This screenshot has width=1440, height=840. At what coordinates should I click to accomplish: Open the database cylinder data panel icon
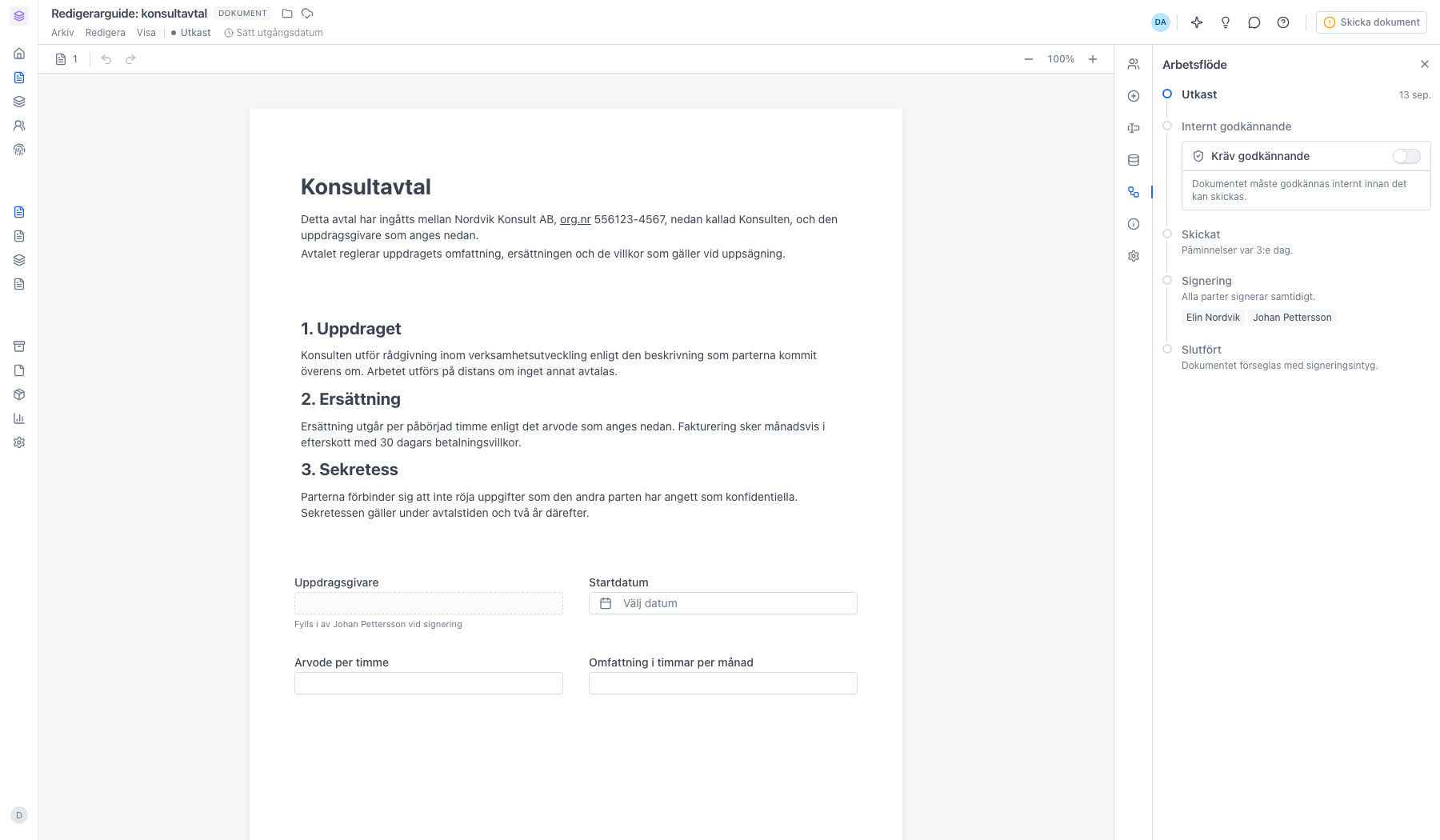1134,160
